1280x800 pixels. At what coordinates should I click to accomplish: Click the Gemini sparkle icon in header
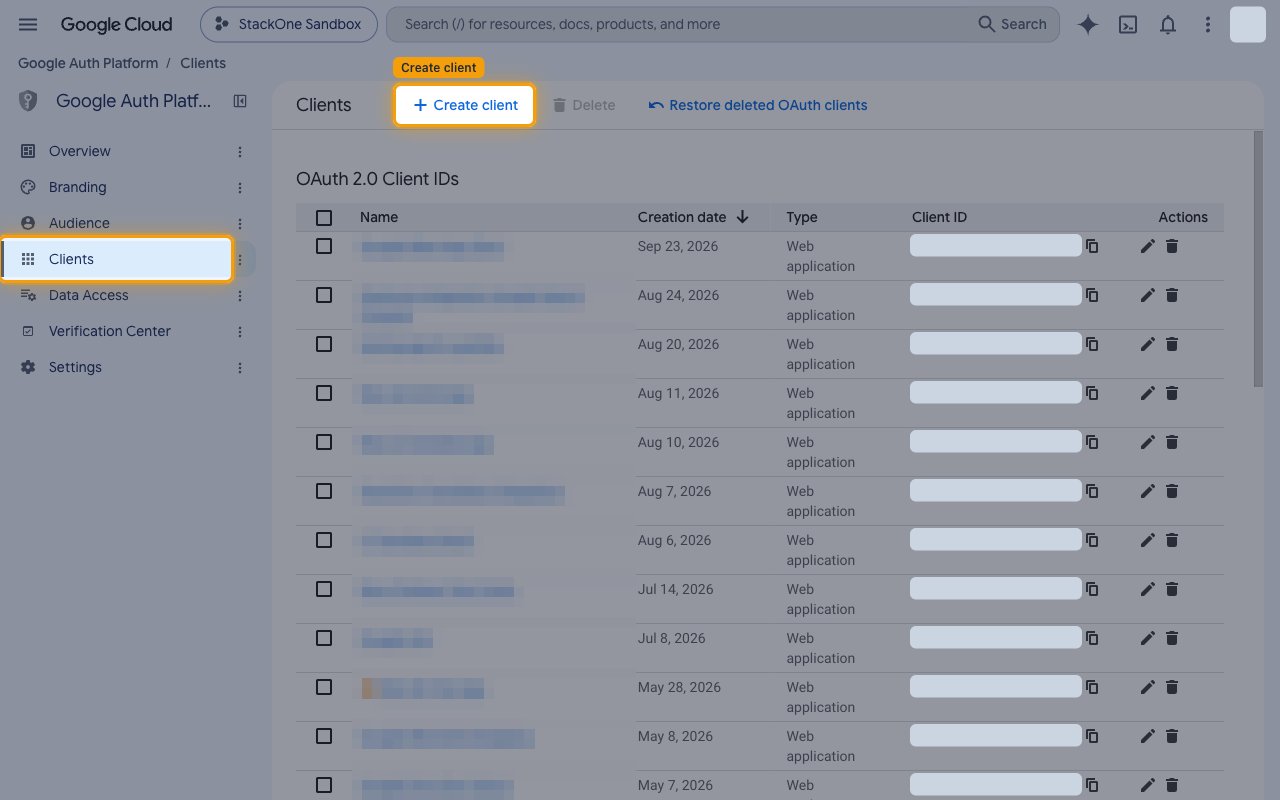(1088, 25)
